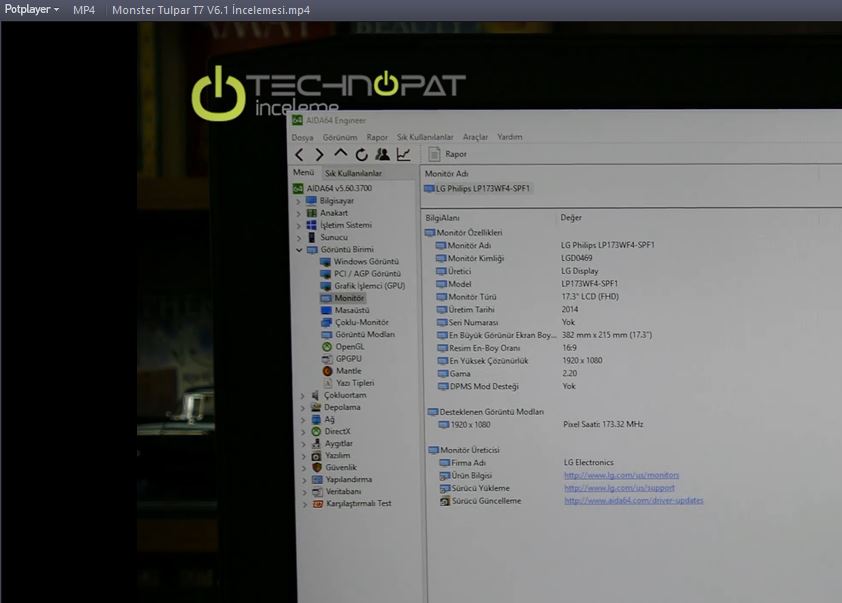Open the Sık Kullanılanlar menu in menu bar
The height and width of the screenshot is (603, 842).
pos(425,137)
